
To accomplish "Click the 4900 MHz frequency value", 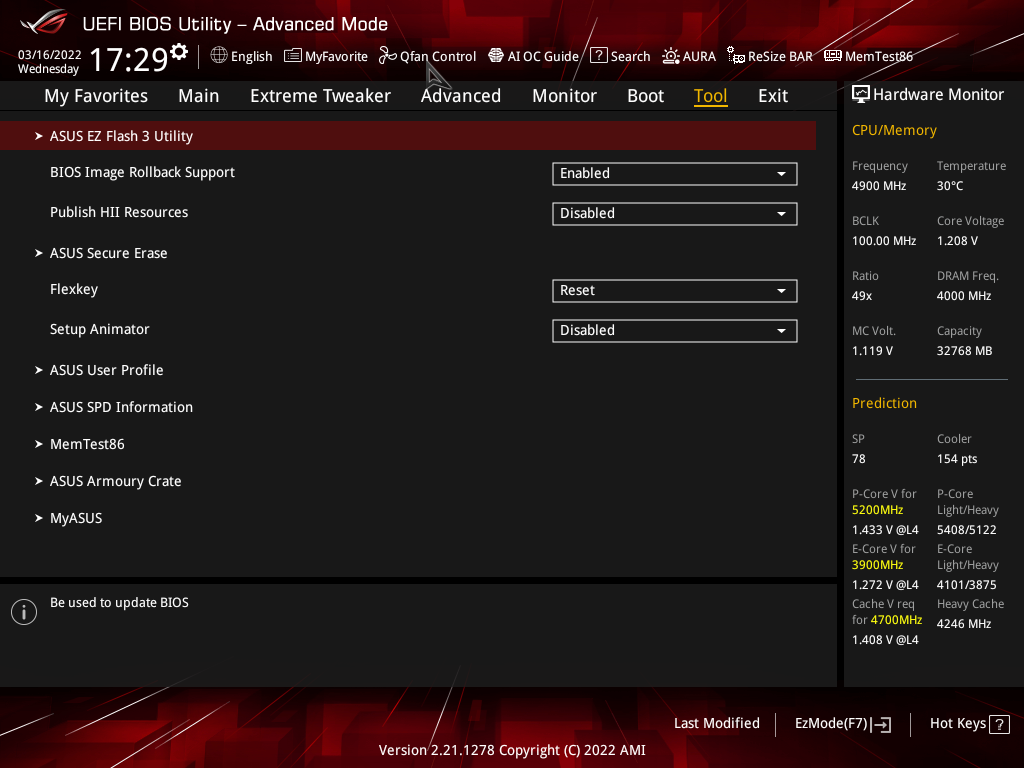I will click(x=879, y=186).
